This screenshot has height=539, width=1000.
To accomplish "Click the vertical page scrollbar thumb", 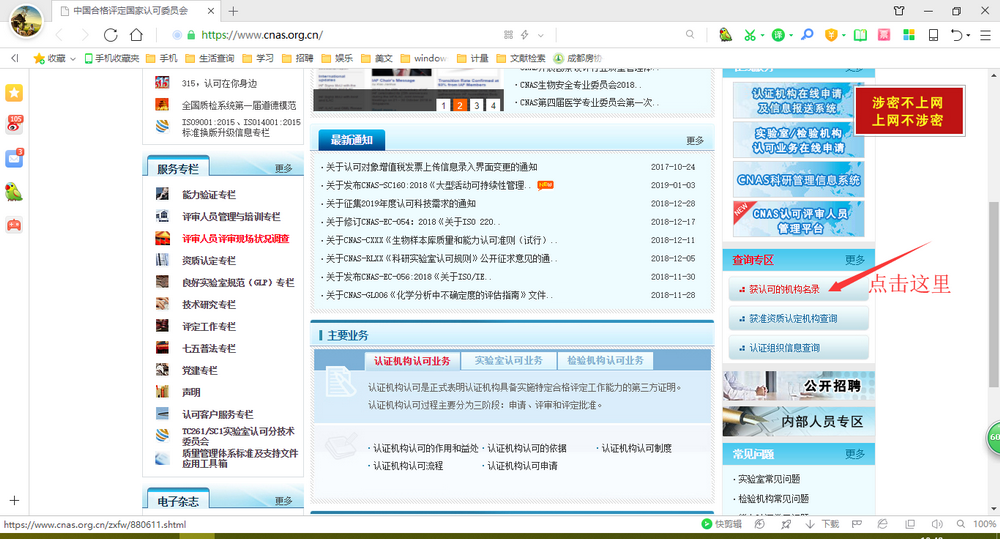I will click(x=993, y=293).
